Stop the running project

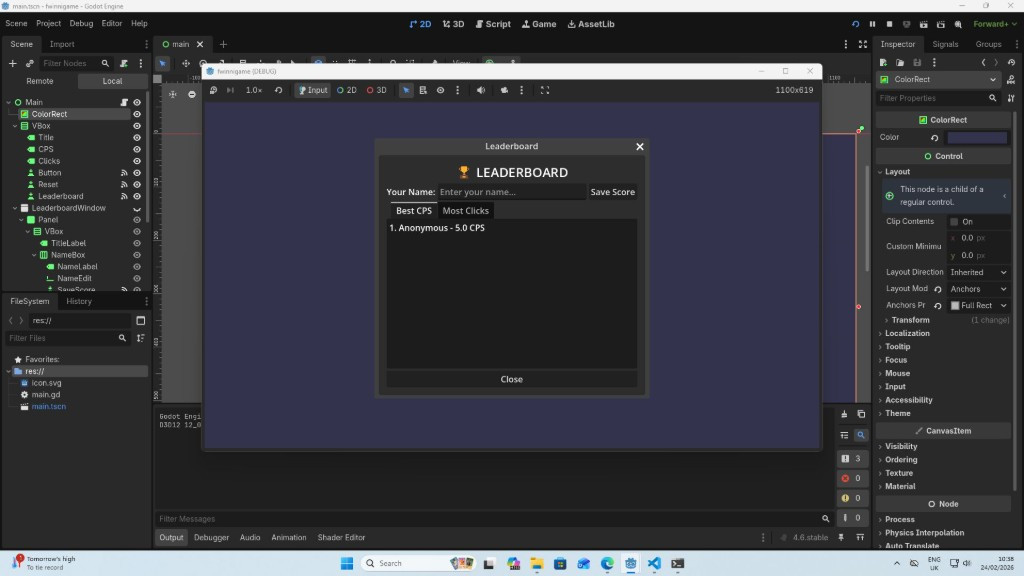point(889,24)
